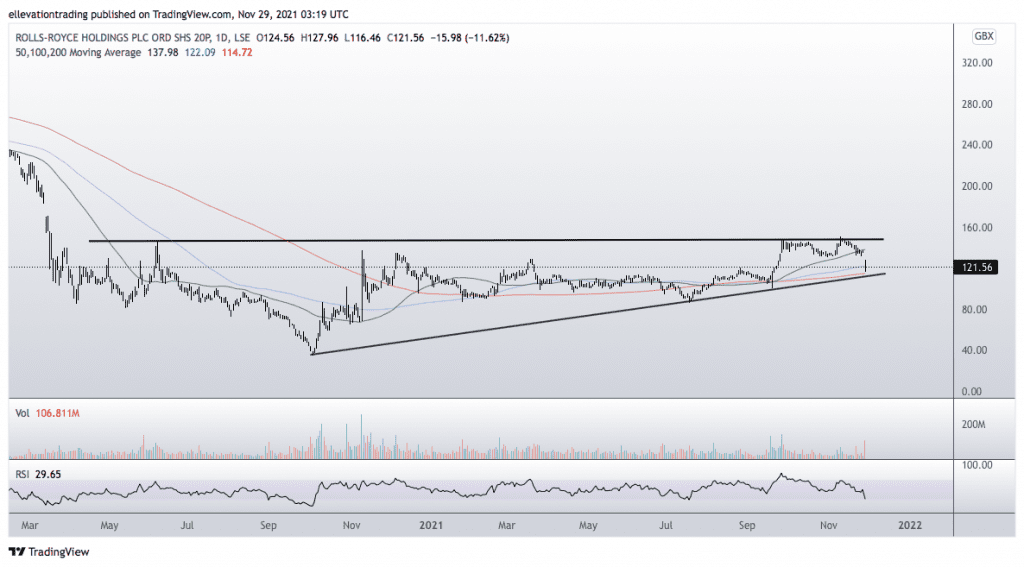
Task: Click the first Sep label on time axis
Action: 268,525
